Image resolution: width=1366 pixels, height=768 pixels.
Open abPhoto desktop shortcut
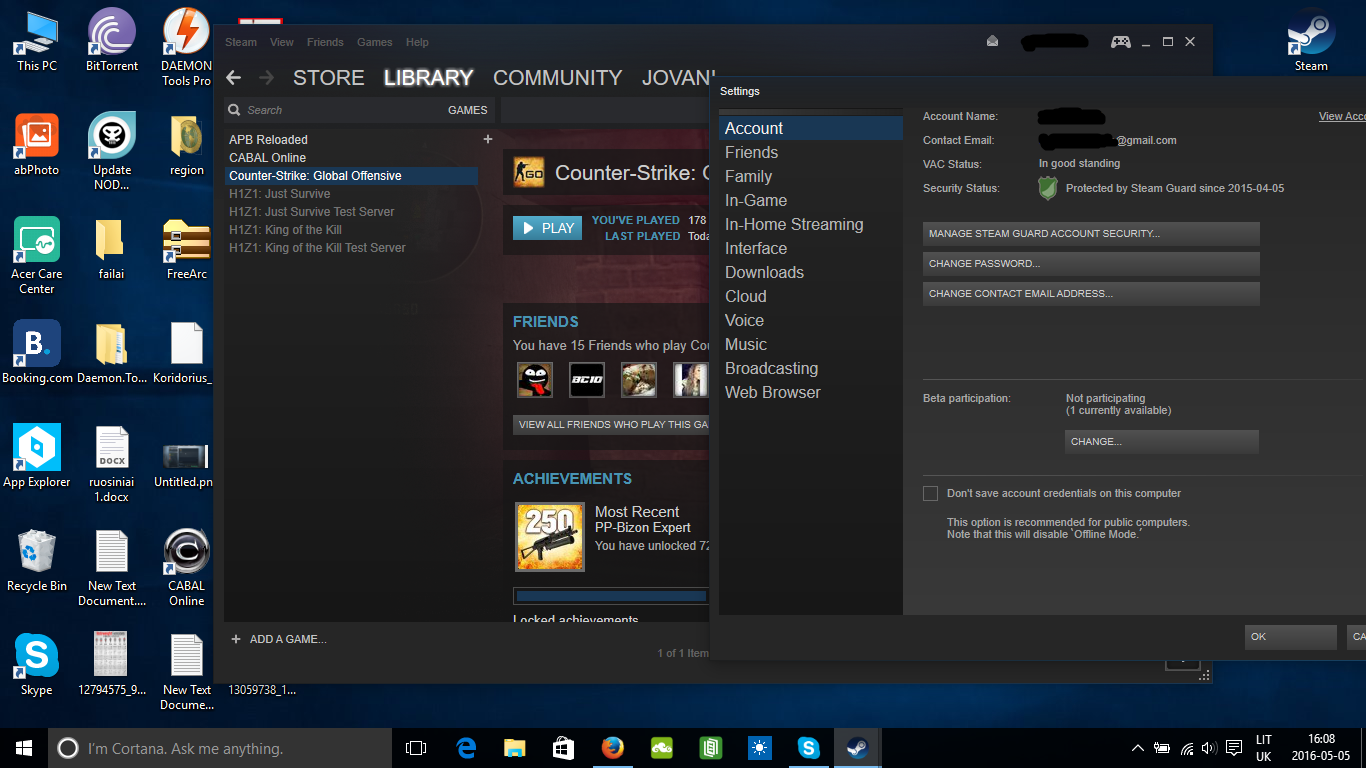point(37,145)
